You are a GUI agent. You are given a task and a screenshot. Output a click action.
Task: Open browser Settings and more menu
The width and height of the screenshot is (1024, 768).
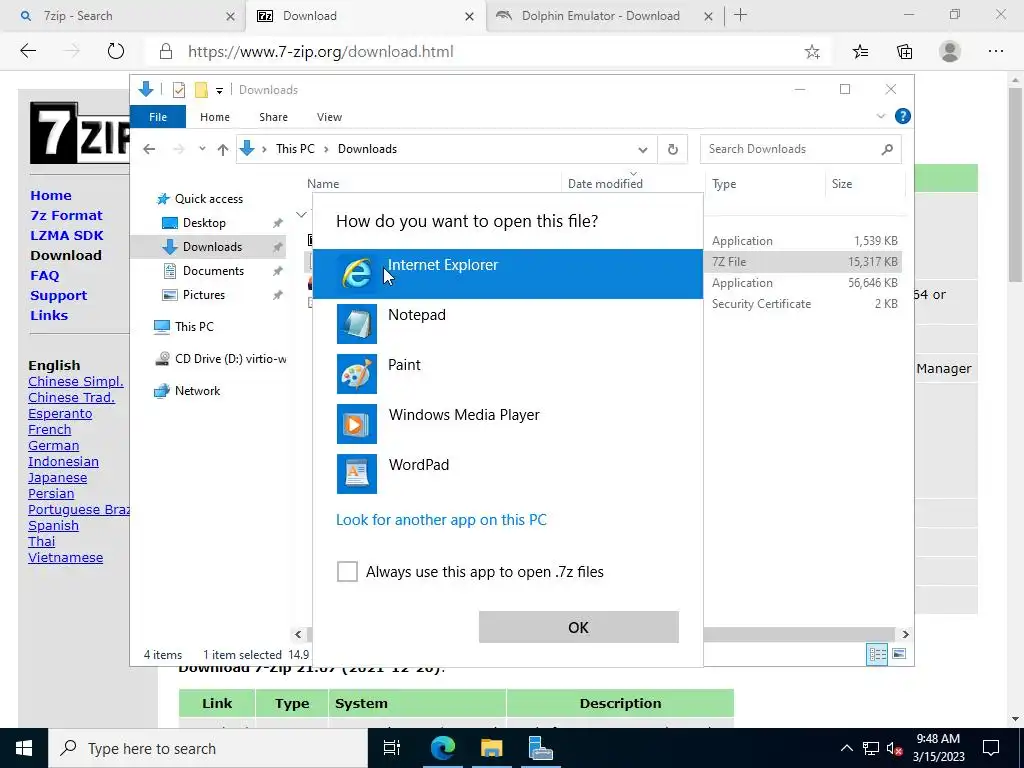[996, 51]
